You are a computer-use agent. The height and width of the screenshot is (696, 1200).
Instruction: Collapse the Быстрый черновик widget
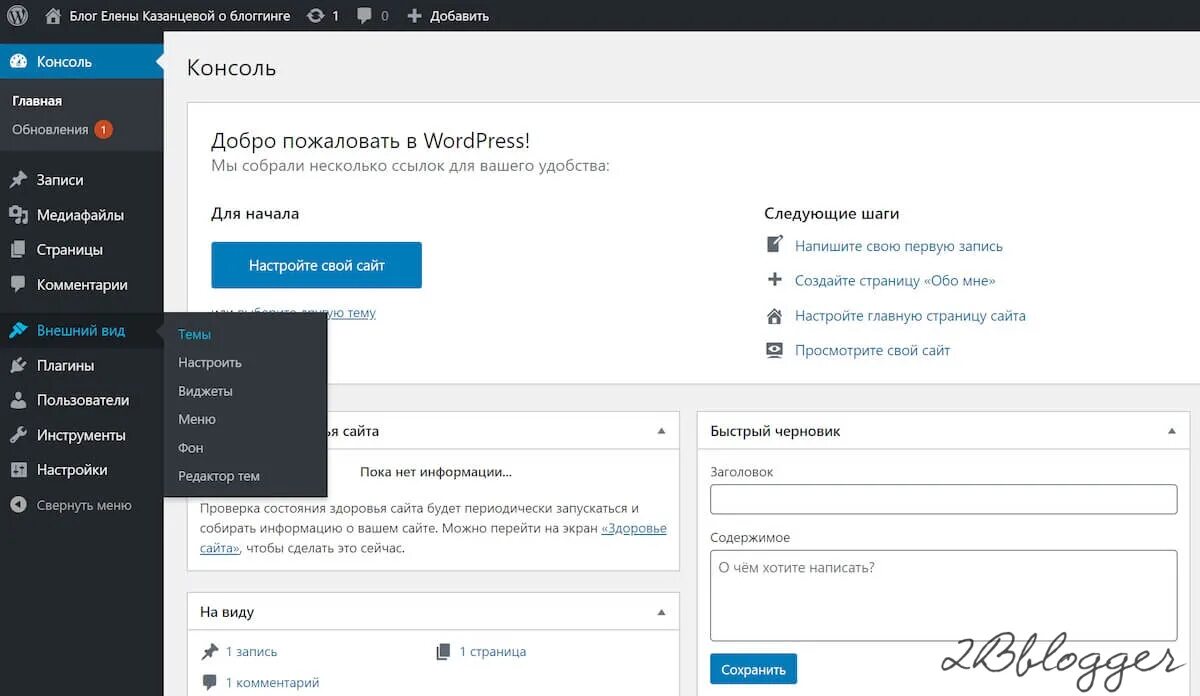click(1172, 431)
